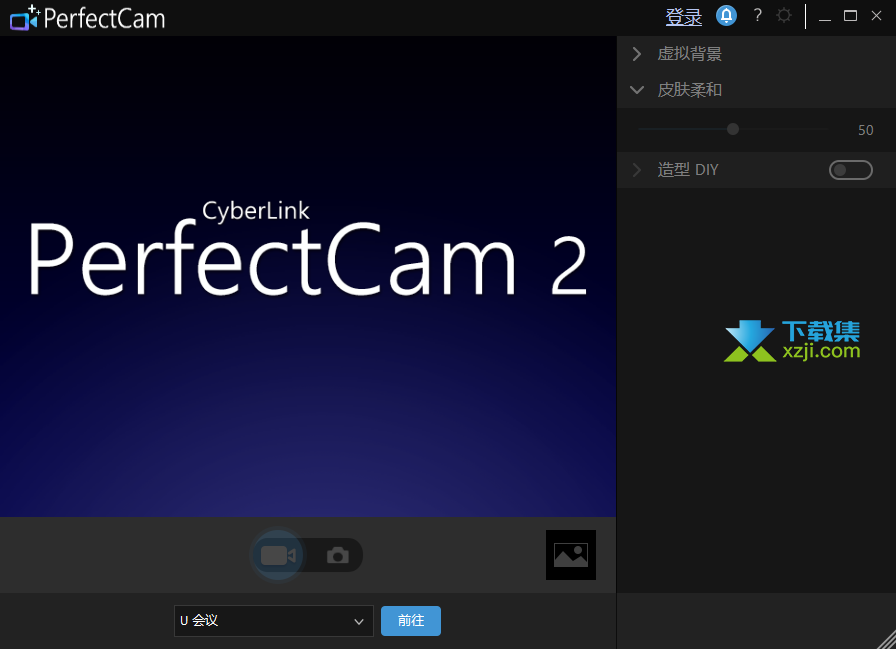Open the captured media gallery thumbnail
This screenshot has width=896, height=649.
(x=571, y=555)
